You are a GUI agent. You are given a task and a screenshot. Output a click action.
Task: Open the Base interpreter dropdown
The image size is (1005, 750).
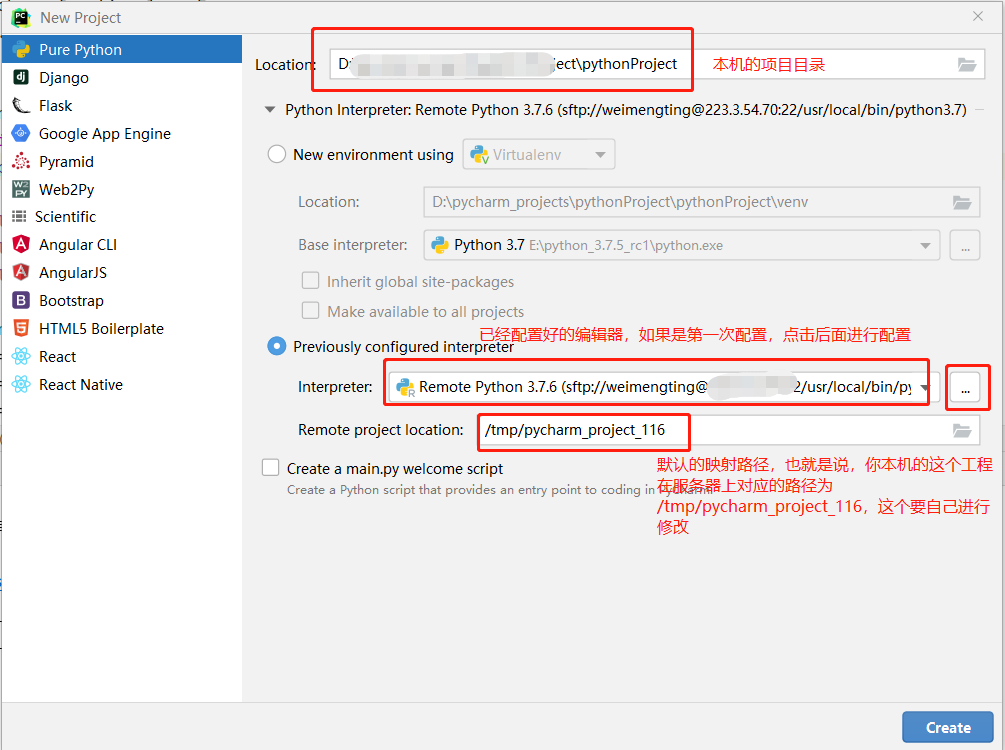pos(682,246)
